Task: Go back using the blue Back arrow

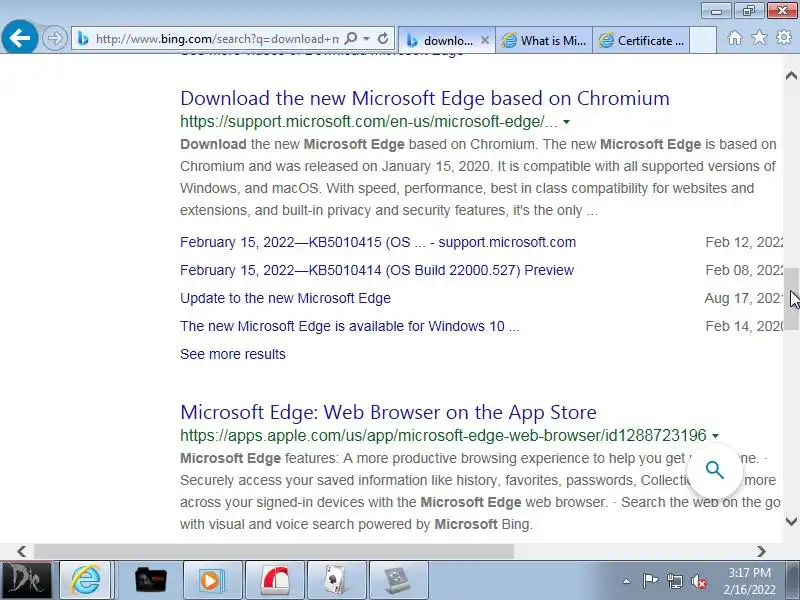Action: pyautogui.click(x=19, y=37)
